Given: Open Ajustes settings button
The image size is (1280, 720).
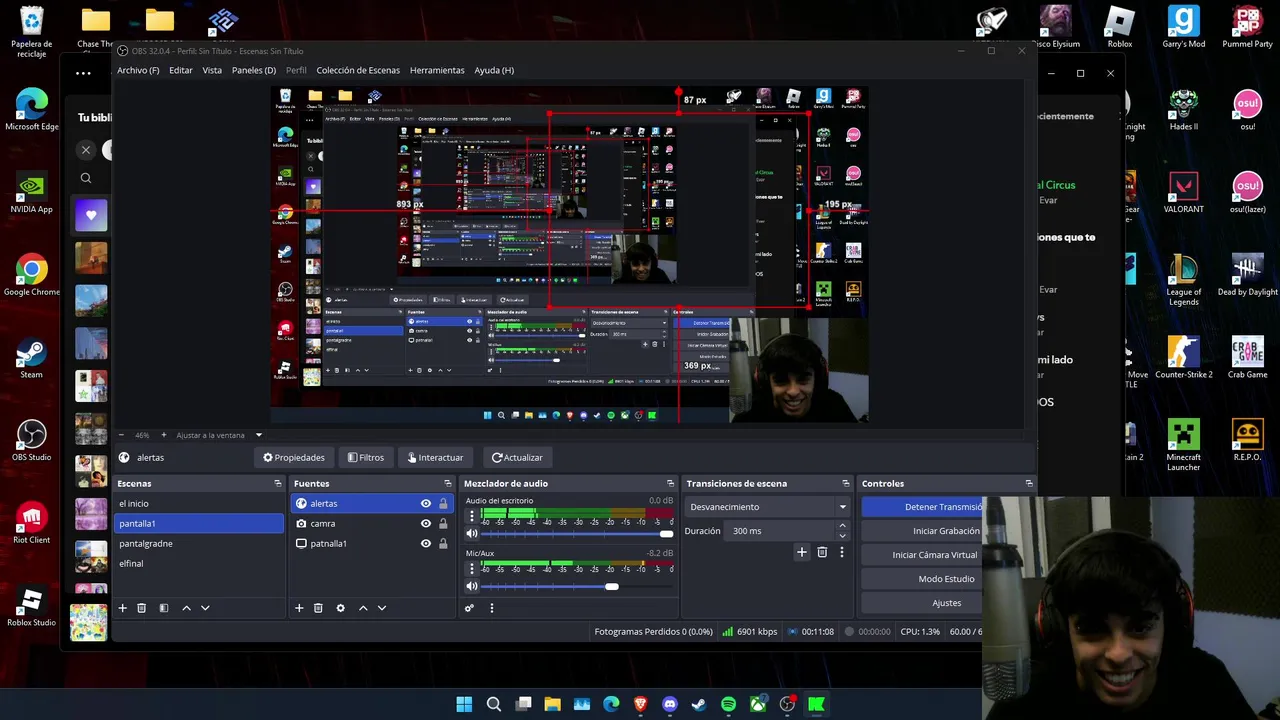Looking at the screenshot, I should tap(922, 603).
